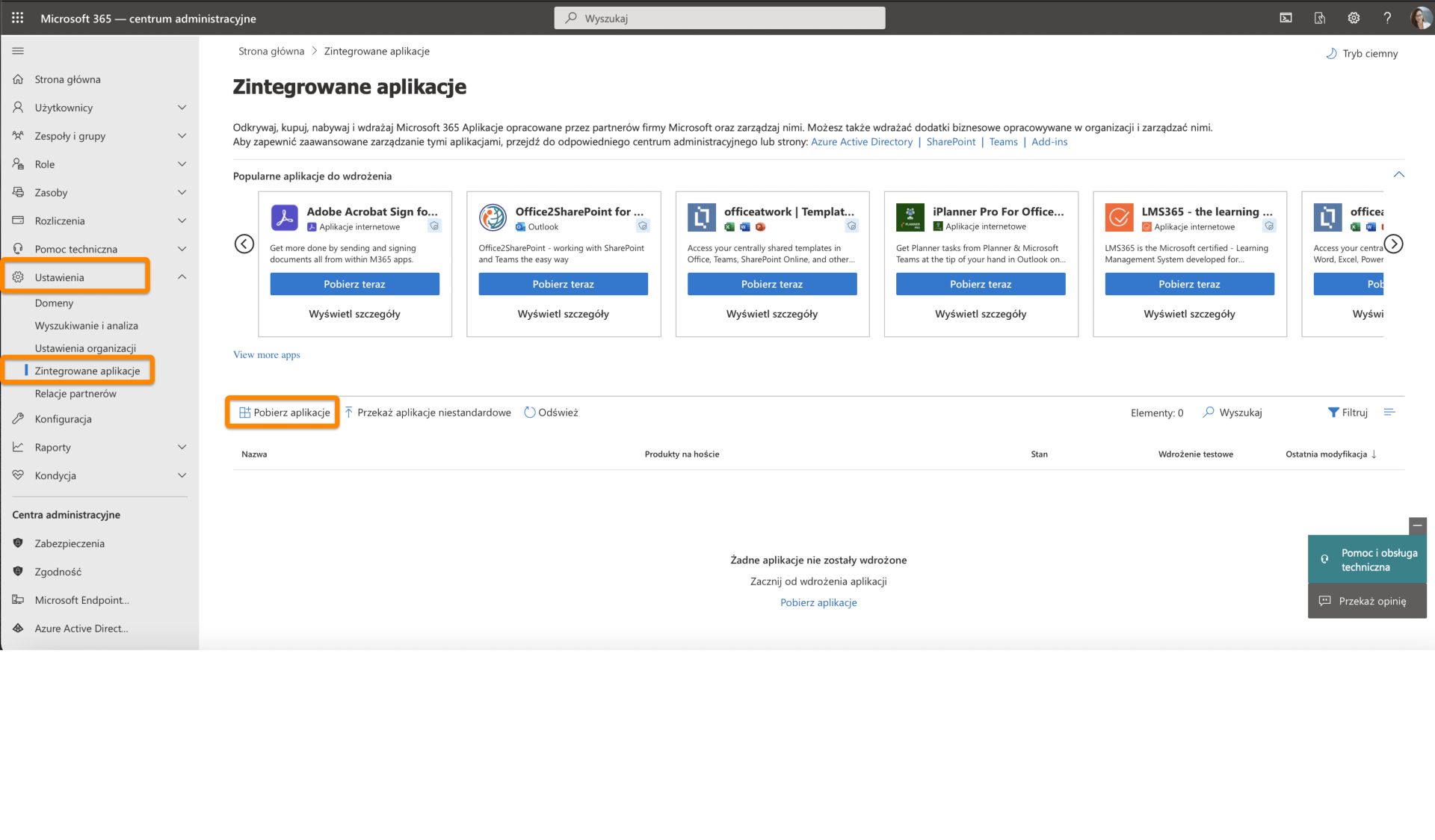
Task: Expand the Zasoby section chevron
Action: tap(182, 193)
